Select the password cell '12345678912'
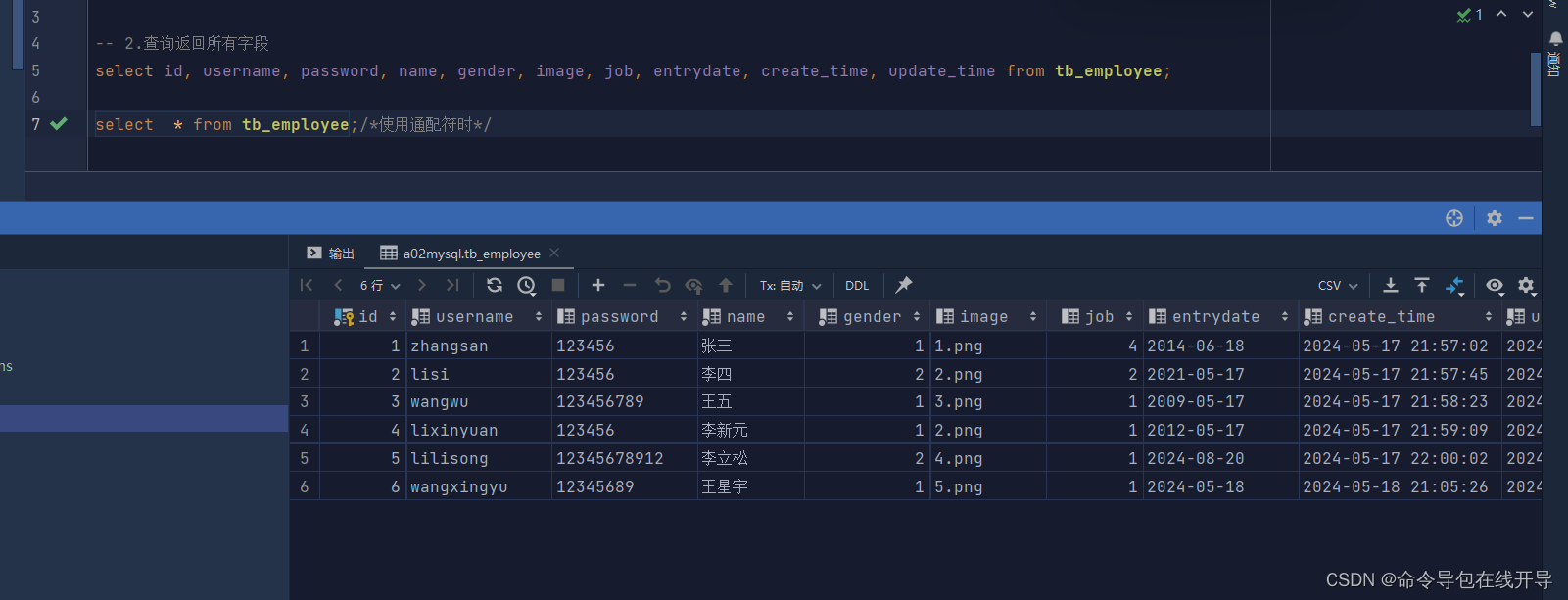The width and height of the screenshot is (1568, 600). 624,458
